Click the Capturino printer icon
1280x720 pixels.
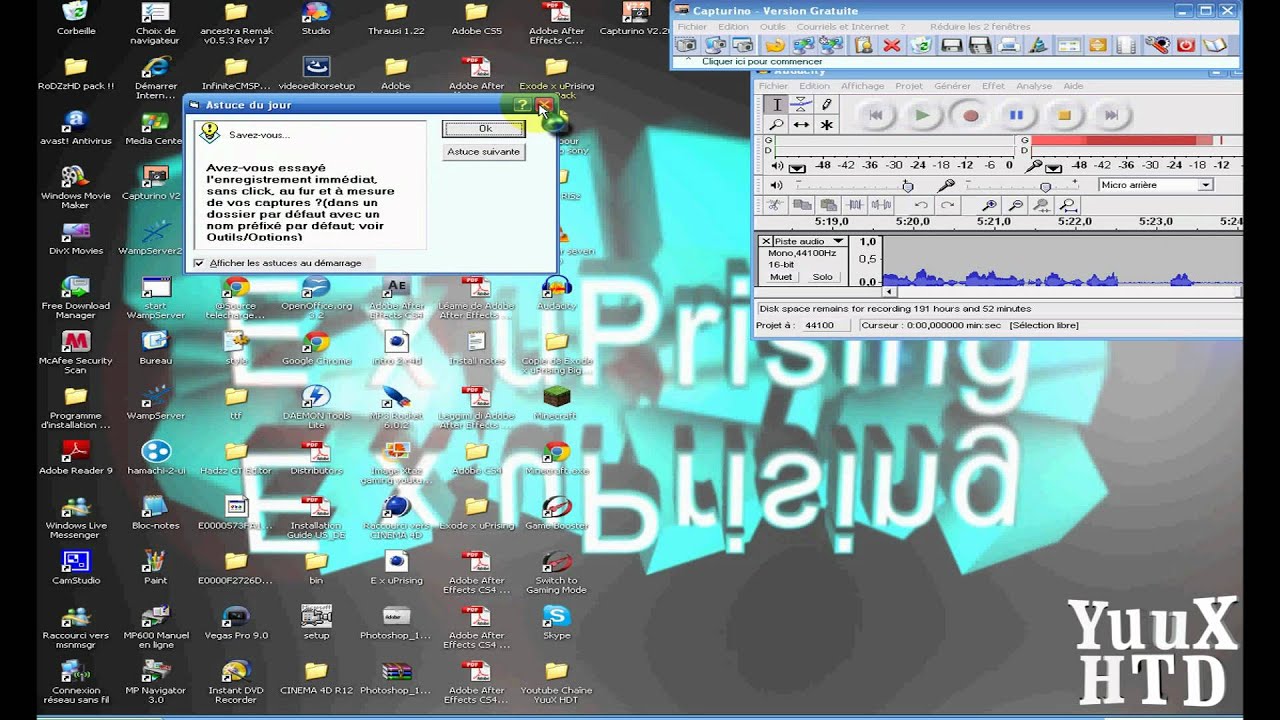pyautogui.click(x=1009, y=45)
